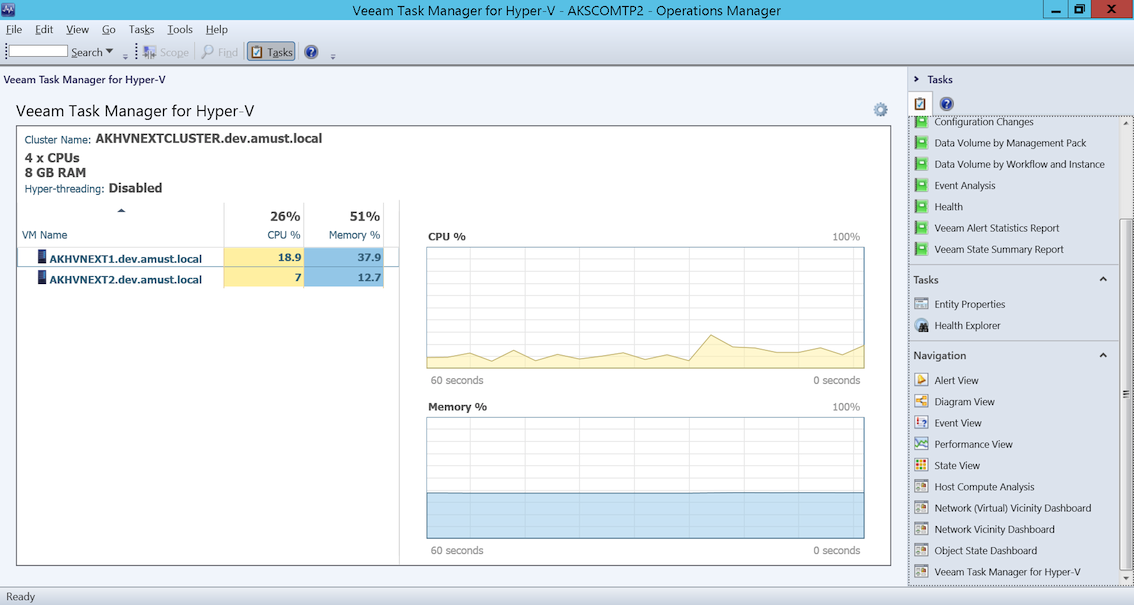Click the Alert View icon
The height and width of the screenshot is (605, 1134).
tap(921, 380)
